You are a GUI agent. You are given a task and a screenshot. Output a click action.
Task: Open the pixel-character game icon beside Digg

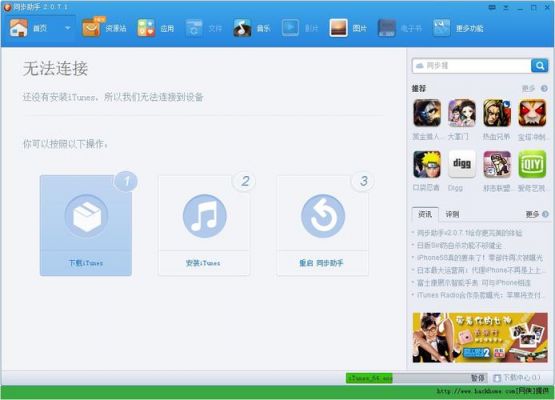(x=497, y=164)
